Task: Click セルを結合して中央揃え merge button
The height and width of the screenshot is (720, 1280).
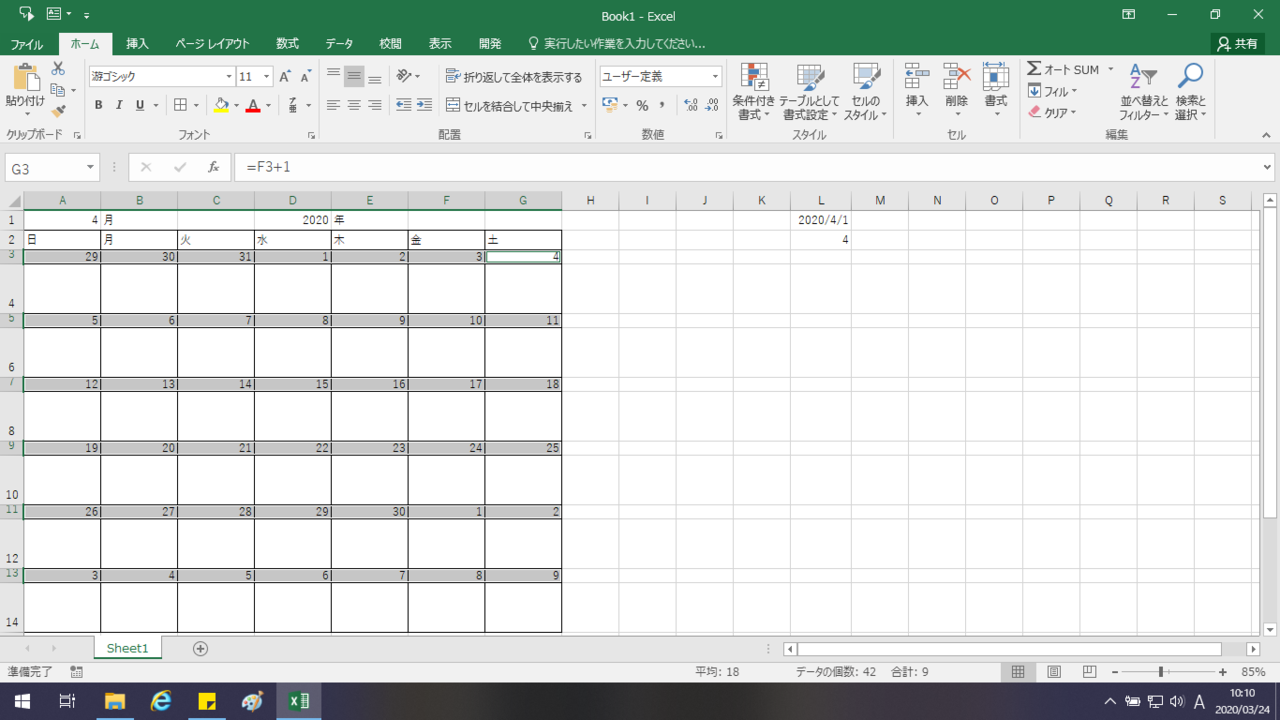Action: coord(510,105)
